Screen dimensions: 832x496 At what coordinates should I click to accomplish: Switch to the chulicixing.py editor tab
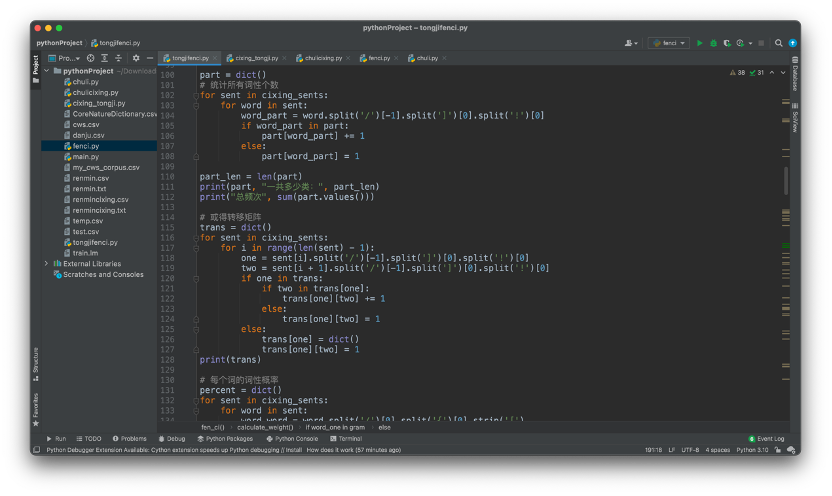323,58
